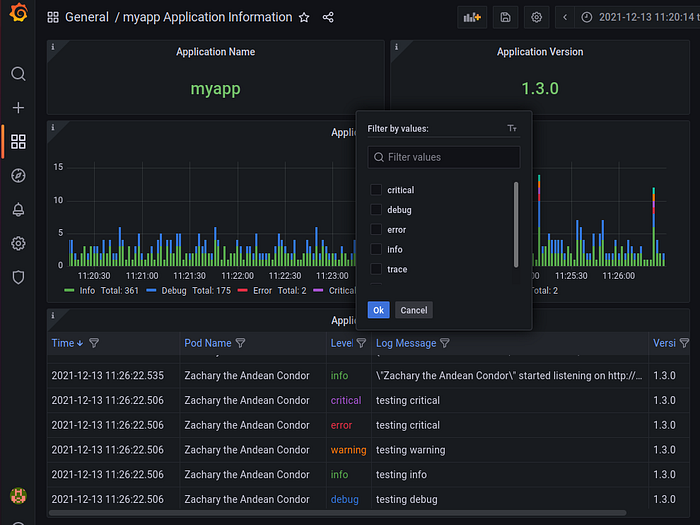Check the critical filter value

[376, 190]
